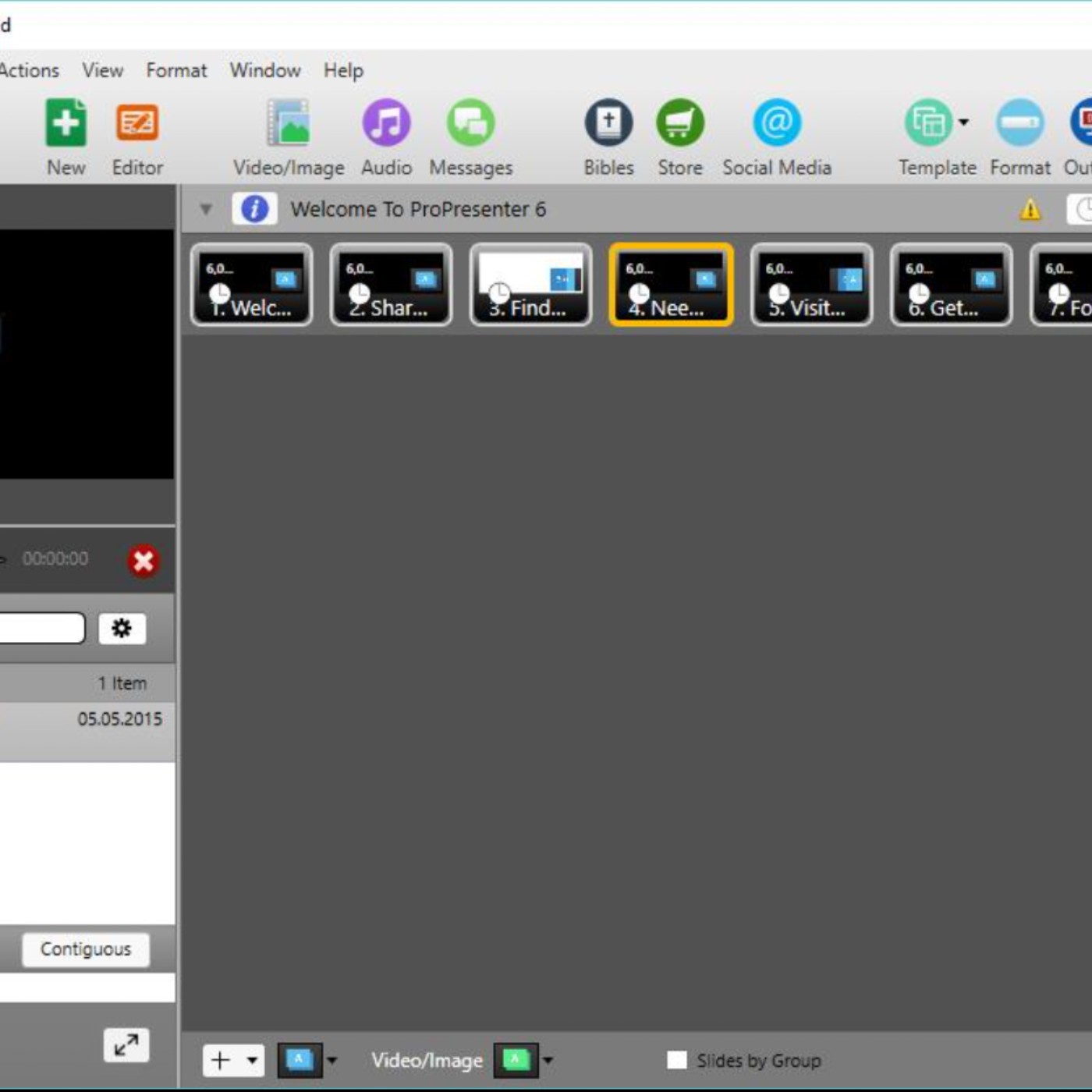Viewport: 1092px width, 1092px height.
Task: Select slide 7 thumbnail
Action: (x=1062, y=285)
